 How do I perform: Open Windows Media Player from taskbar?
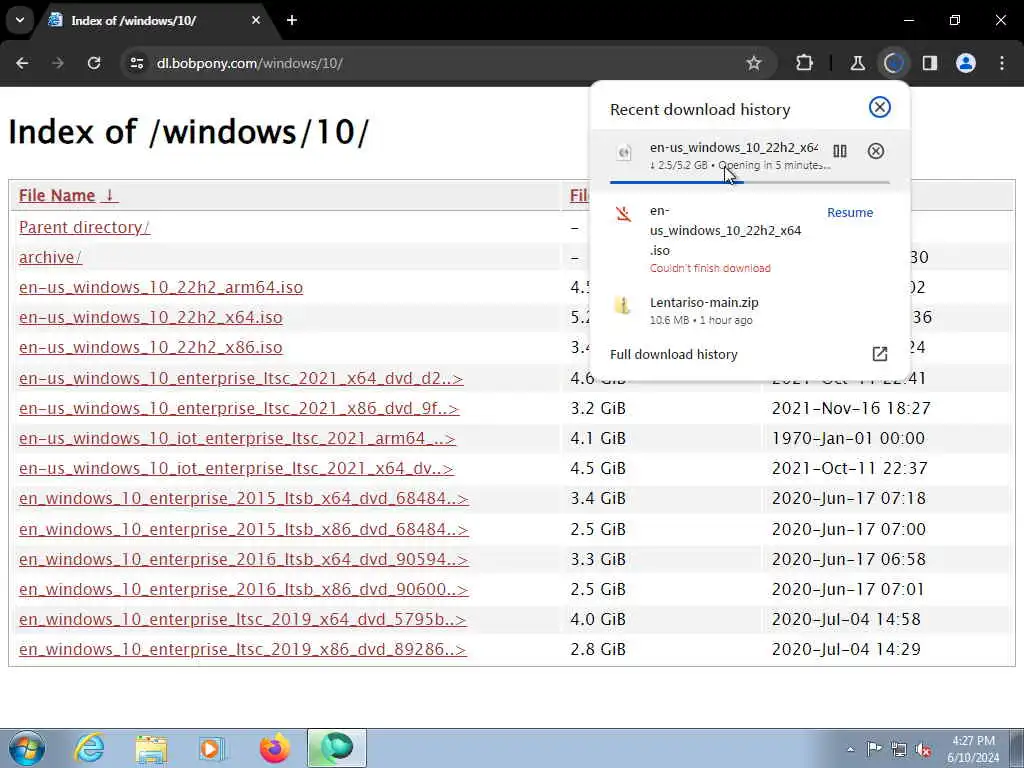tap(212, 748)
